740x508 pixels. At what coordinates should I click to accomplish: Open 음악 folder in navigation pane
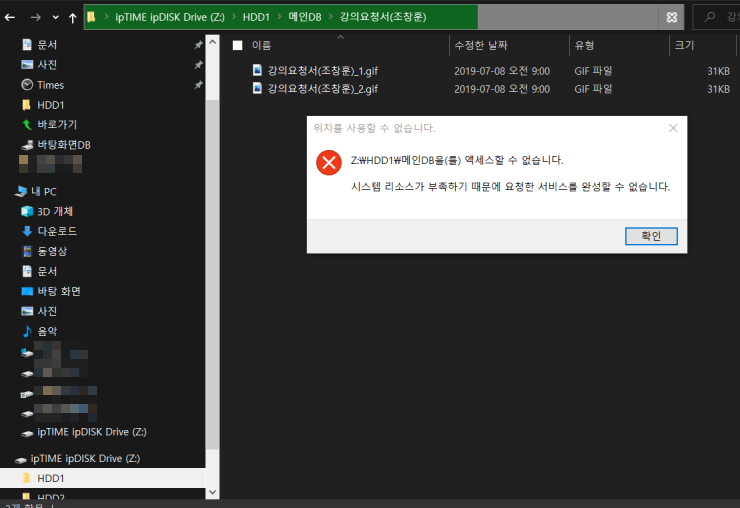point(47,331)
